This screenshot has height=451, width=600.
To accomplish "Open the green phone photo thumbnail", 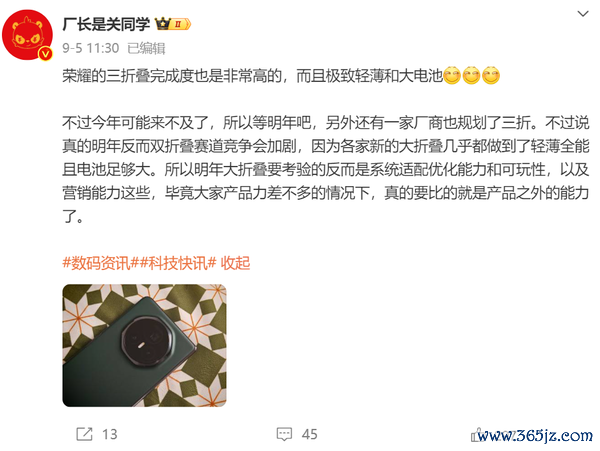I will (144, 345).
